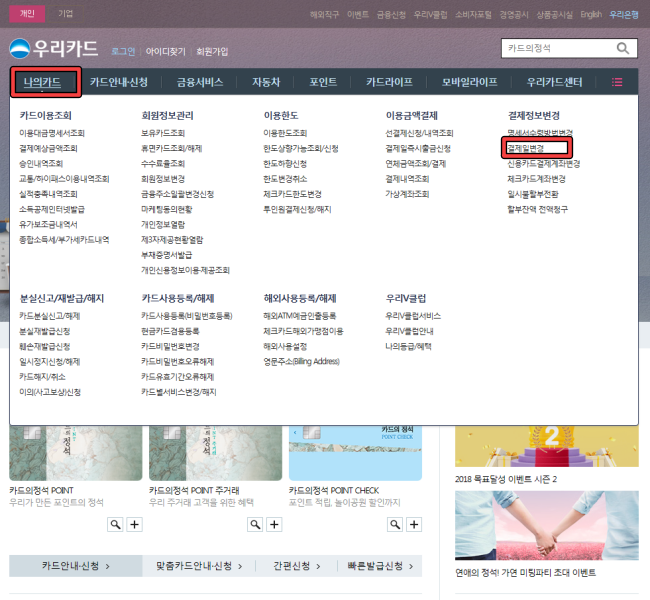
Task: Open the 해외직구 top link
Action: (324, 15)
